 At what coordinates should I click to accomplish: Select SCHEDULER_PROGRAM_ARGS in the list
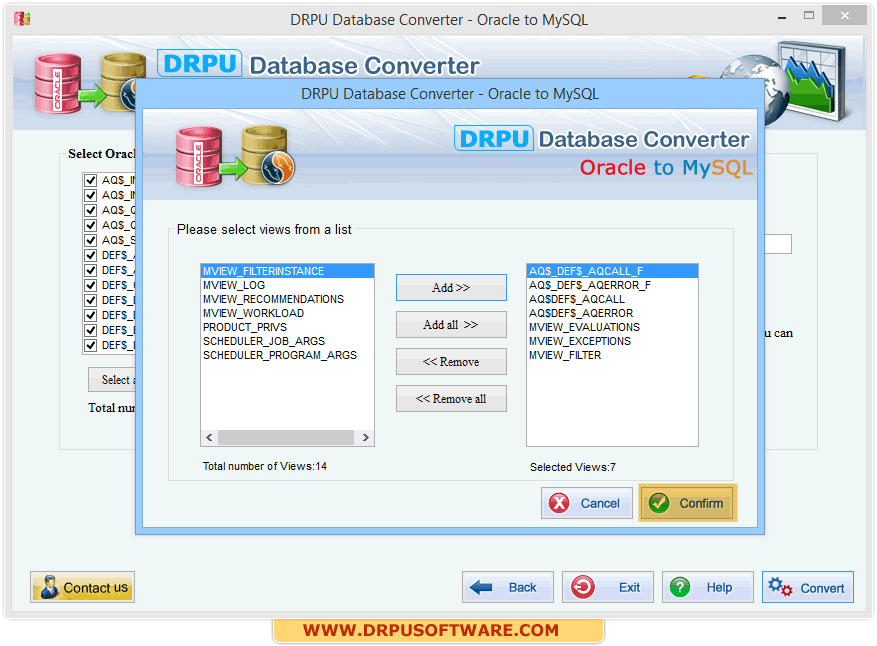(287, 355)
